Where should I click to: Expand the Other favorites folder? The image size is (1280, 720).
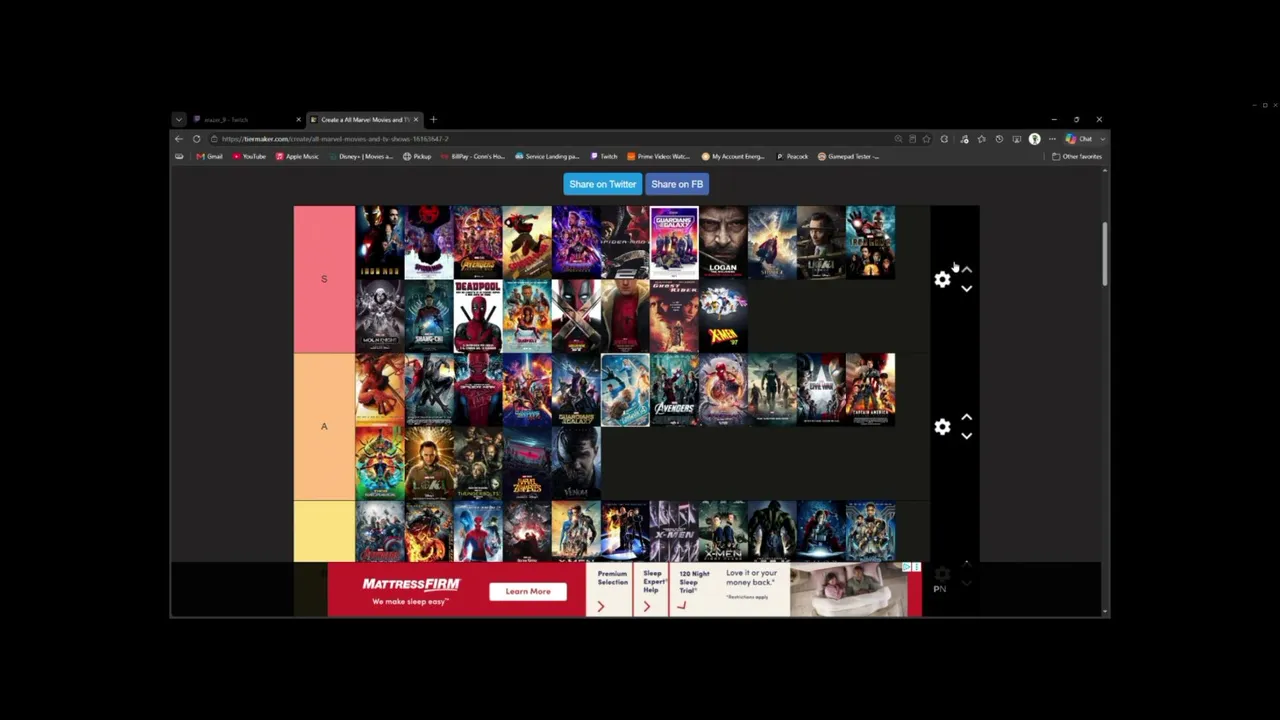1077,156
